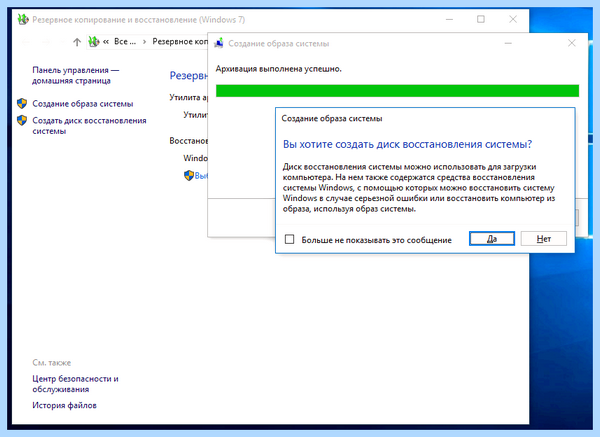The height and width of the screenshot is (437, 600).
Task: Close the 'Резервное копирование и восстановление' window
Action: [x=513, y=19]
